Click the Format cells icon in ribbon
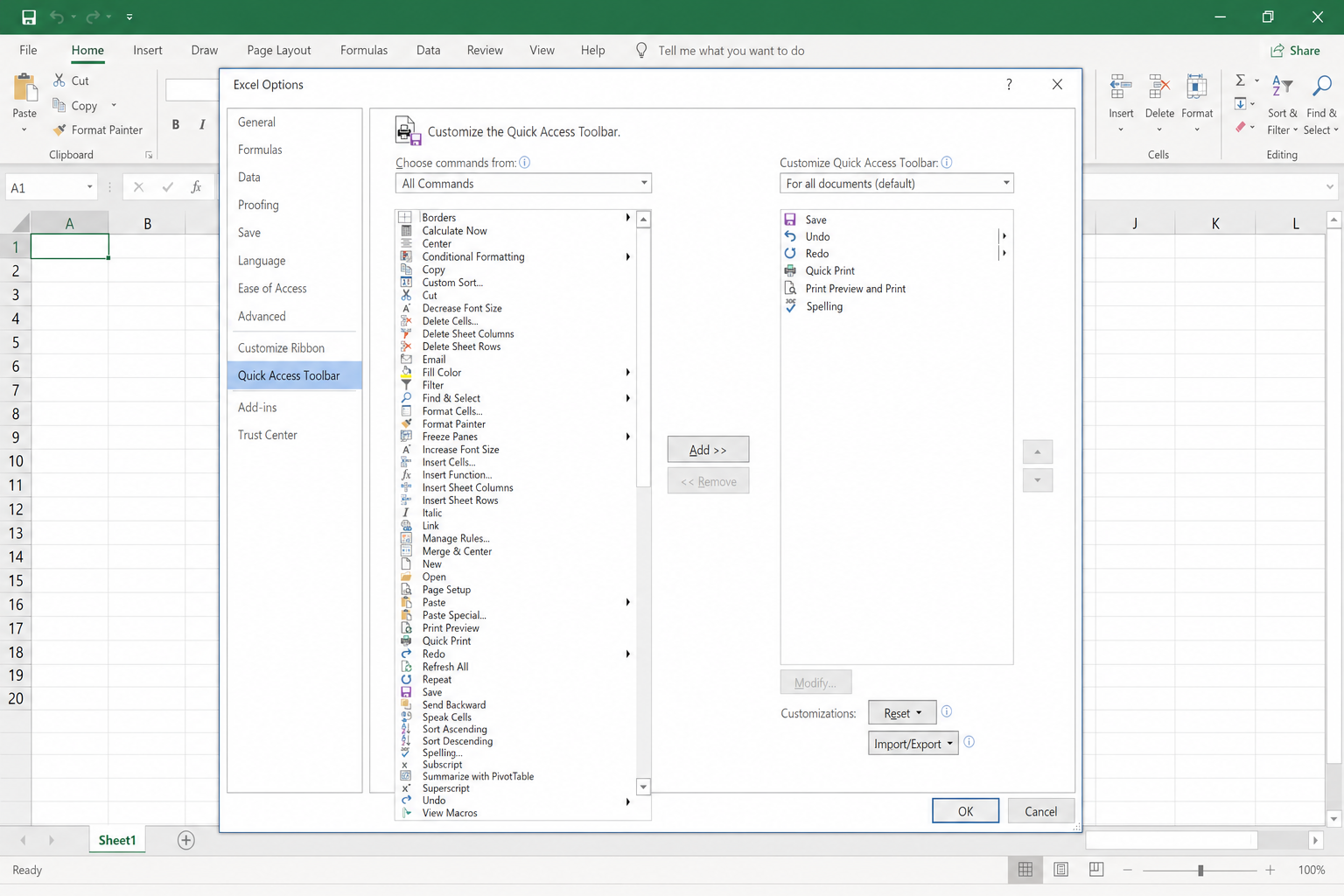 coord(1196,87)
